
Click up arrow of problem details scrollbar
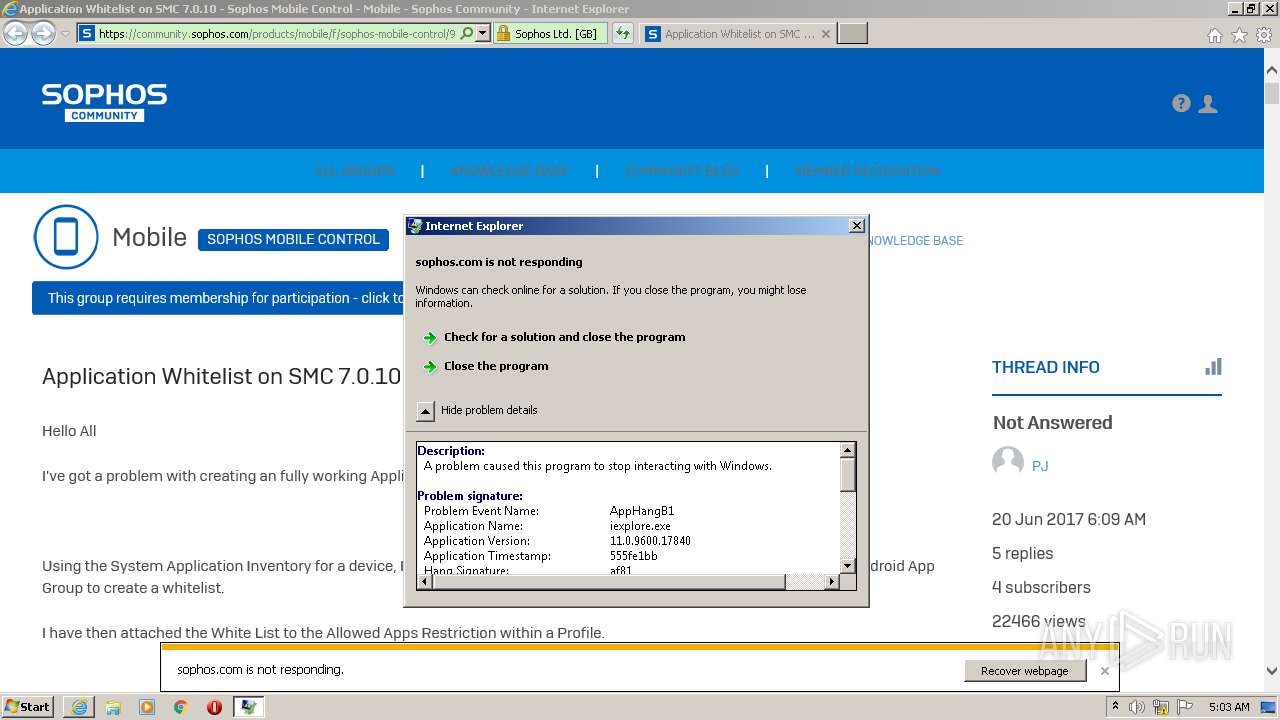(x=847, y=450)
